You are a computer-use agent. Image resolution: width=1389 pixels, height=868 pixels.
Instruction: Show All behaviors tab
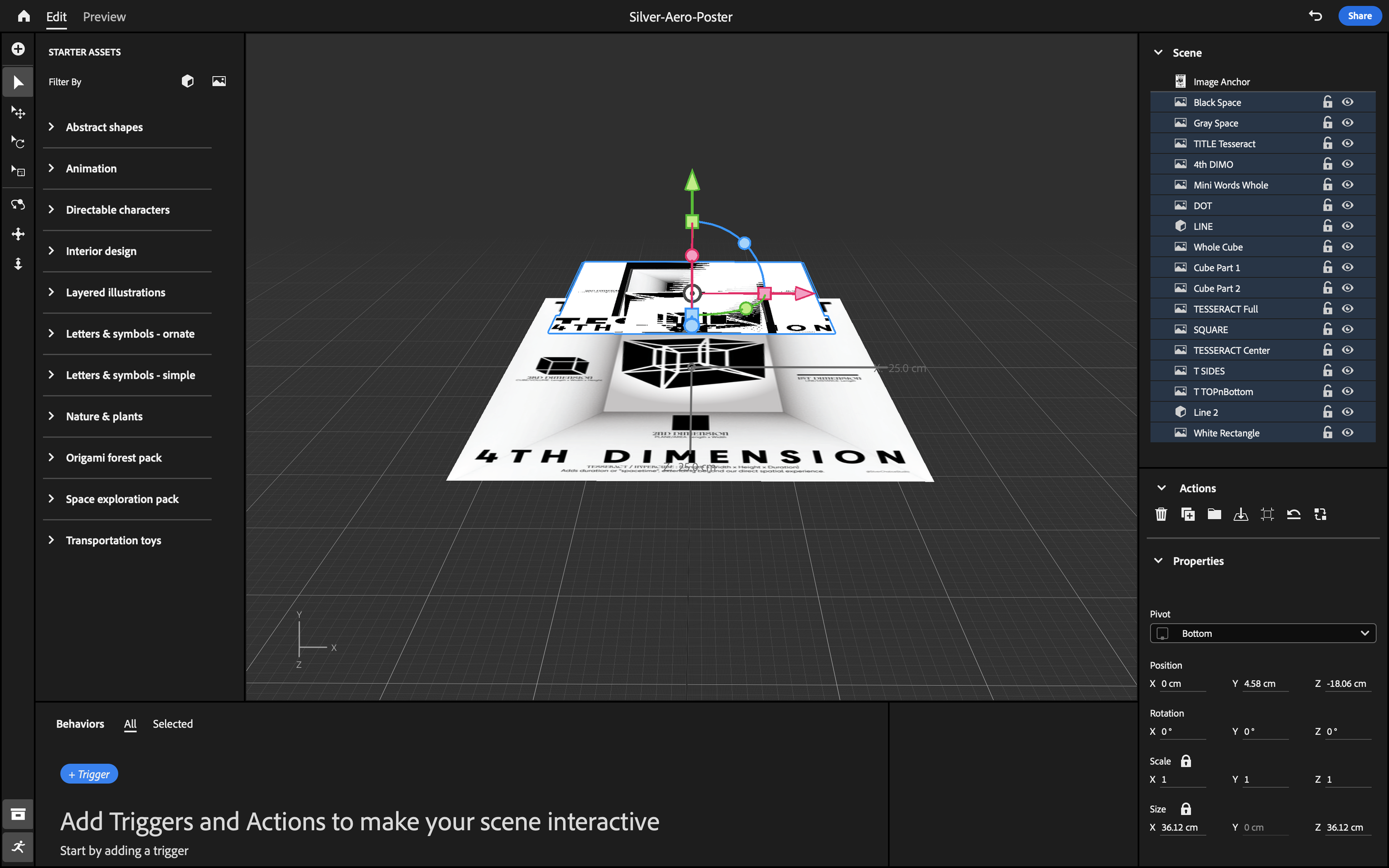pos(131,724)
